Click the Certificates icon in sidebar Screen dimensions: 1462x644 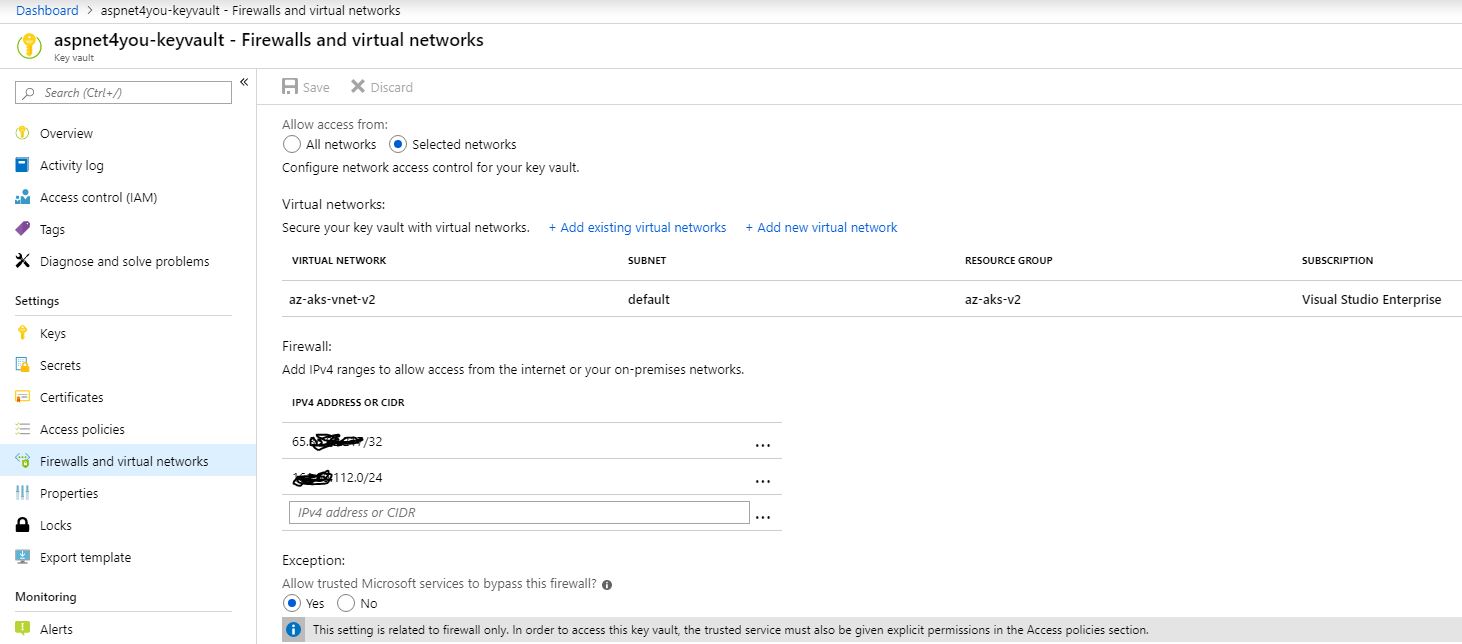tap(23, 397)
